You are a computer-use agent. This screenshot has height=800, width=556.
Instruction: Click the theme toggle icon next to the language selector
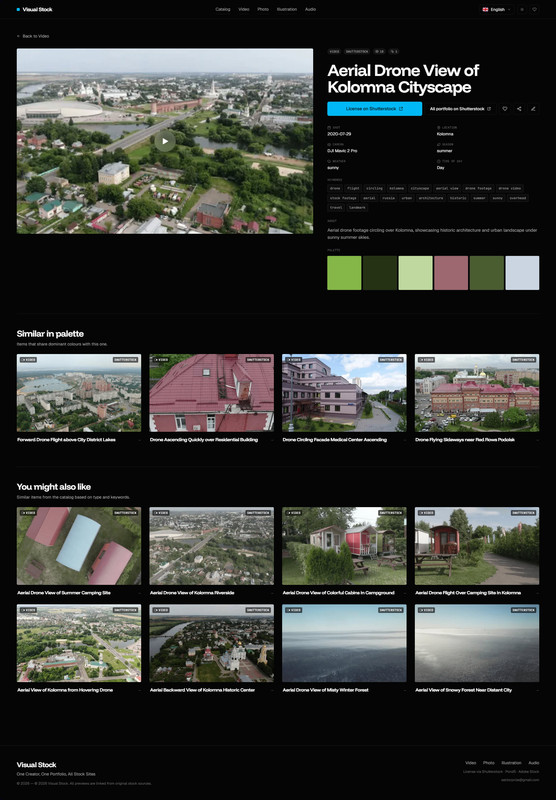(x=522, y=9)
